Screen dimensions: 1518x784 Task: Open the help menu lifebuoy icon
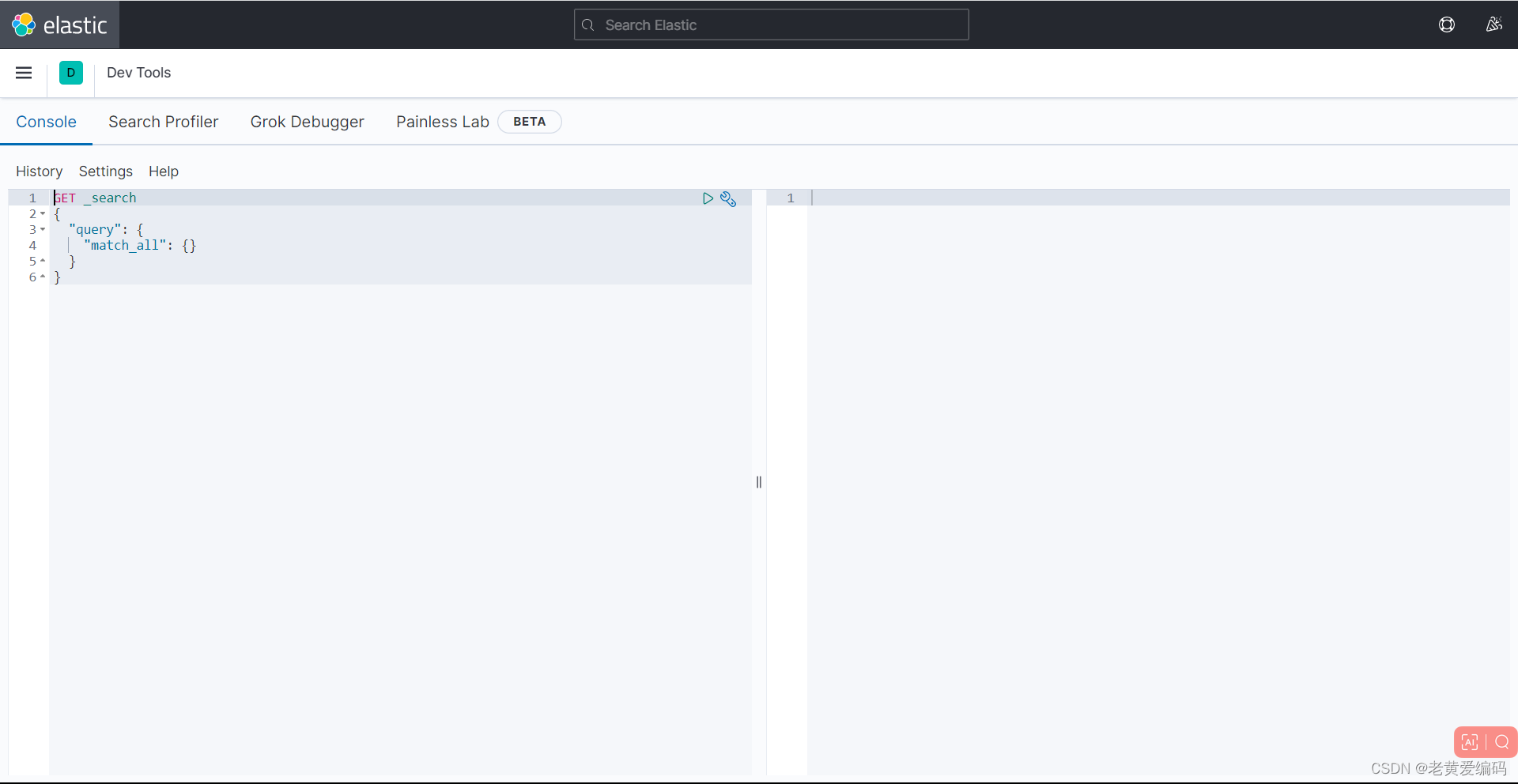coord(1447,24)
